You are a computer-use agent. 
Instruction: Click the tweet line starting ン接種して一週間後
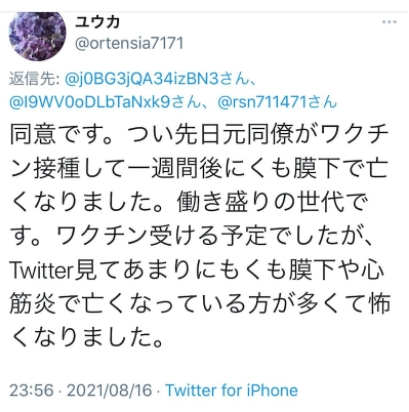(199, 168)
